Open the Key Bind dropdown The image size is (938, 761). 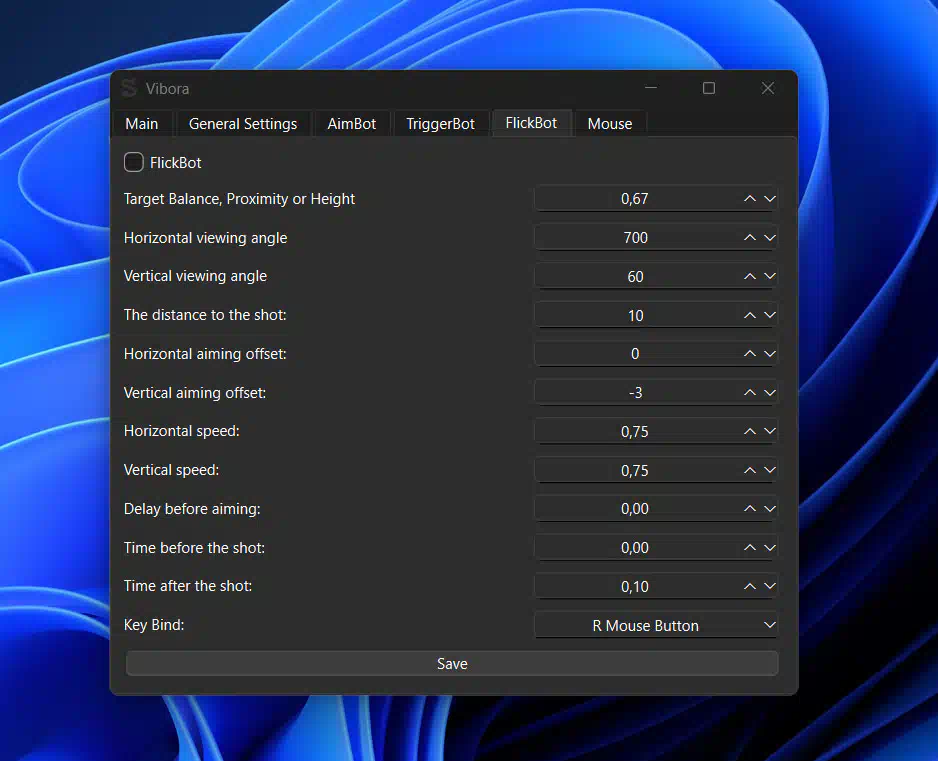(655, 626)
